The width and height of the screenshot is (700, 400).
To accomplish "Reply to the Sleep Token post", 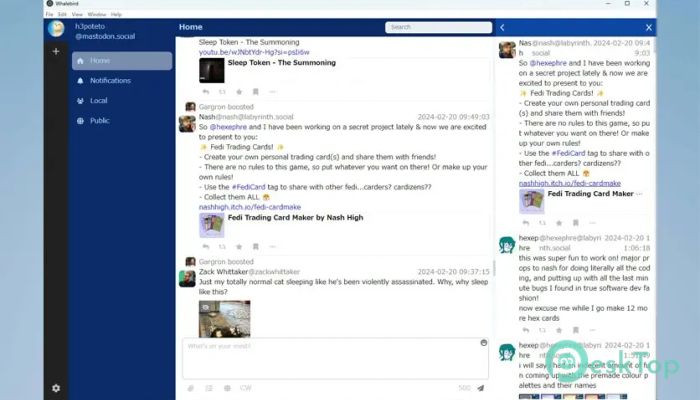I will click(x=206, y=92).
